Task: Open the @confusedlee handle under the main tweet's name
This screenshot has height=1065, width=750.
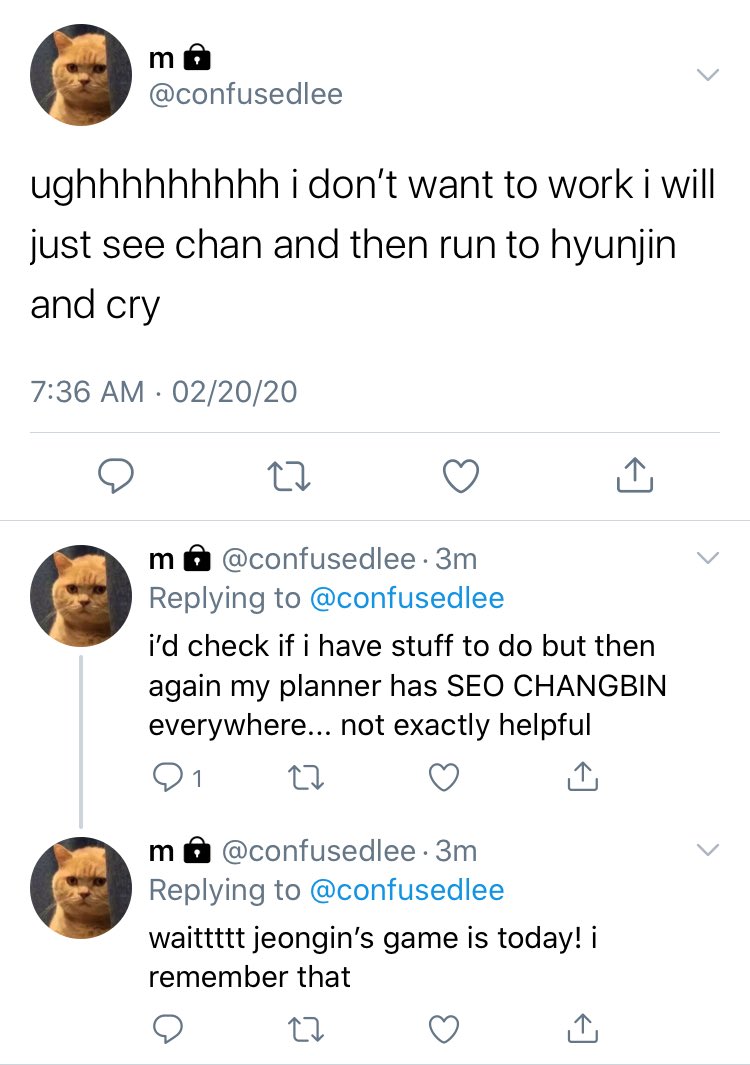Action: click(245, 94)
